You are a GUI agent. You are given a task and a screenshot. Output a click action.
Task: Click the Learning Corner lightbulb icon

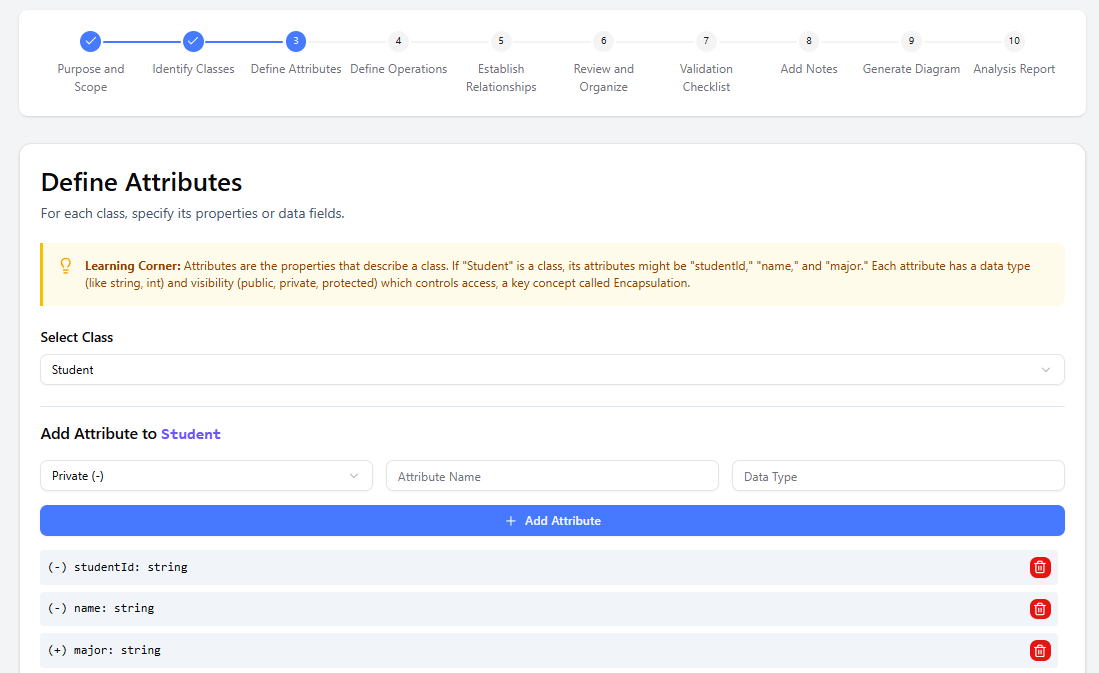pyautogui.click(x=66, y=266)
